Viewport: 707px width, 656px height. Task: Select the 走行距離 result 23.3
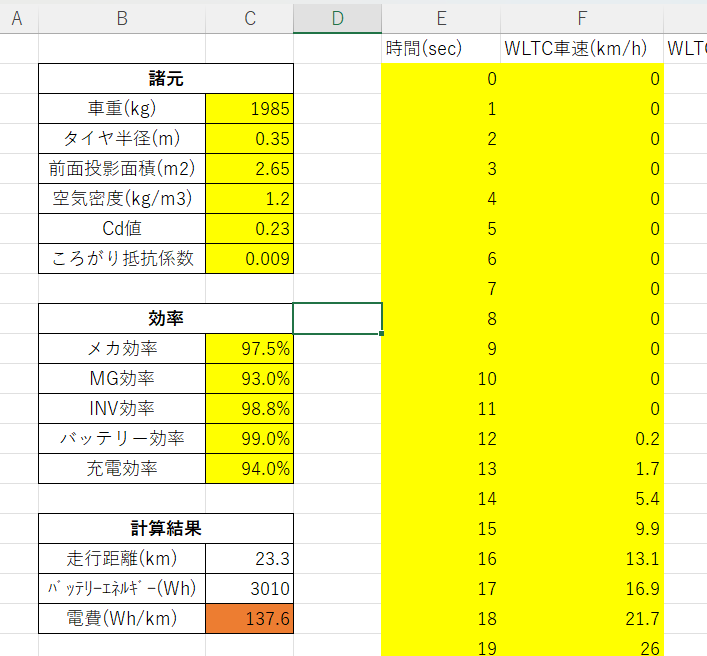249,558
